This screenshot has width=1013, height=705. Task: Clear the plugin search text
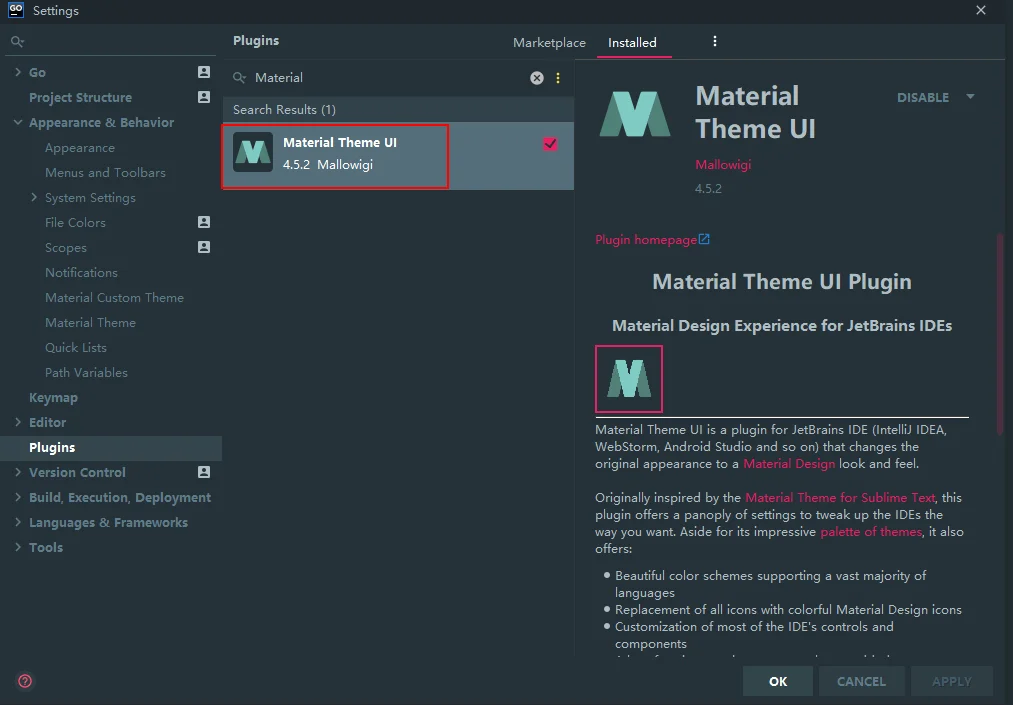tap(537, 78)
